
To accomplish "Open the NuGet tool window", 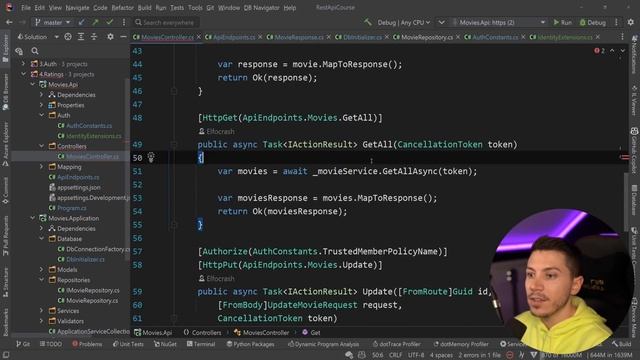I will tap(165, 344).
